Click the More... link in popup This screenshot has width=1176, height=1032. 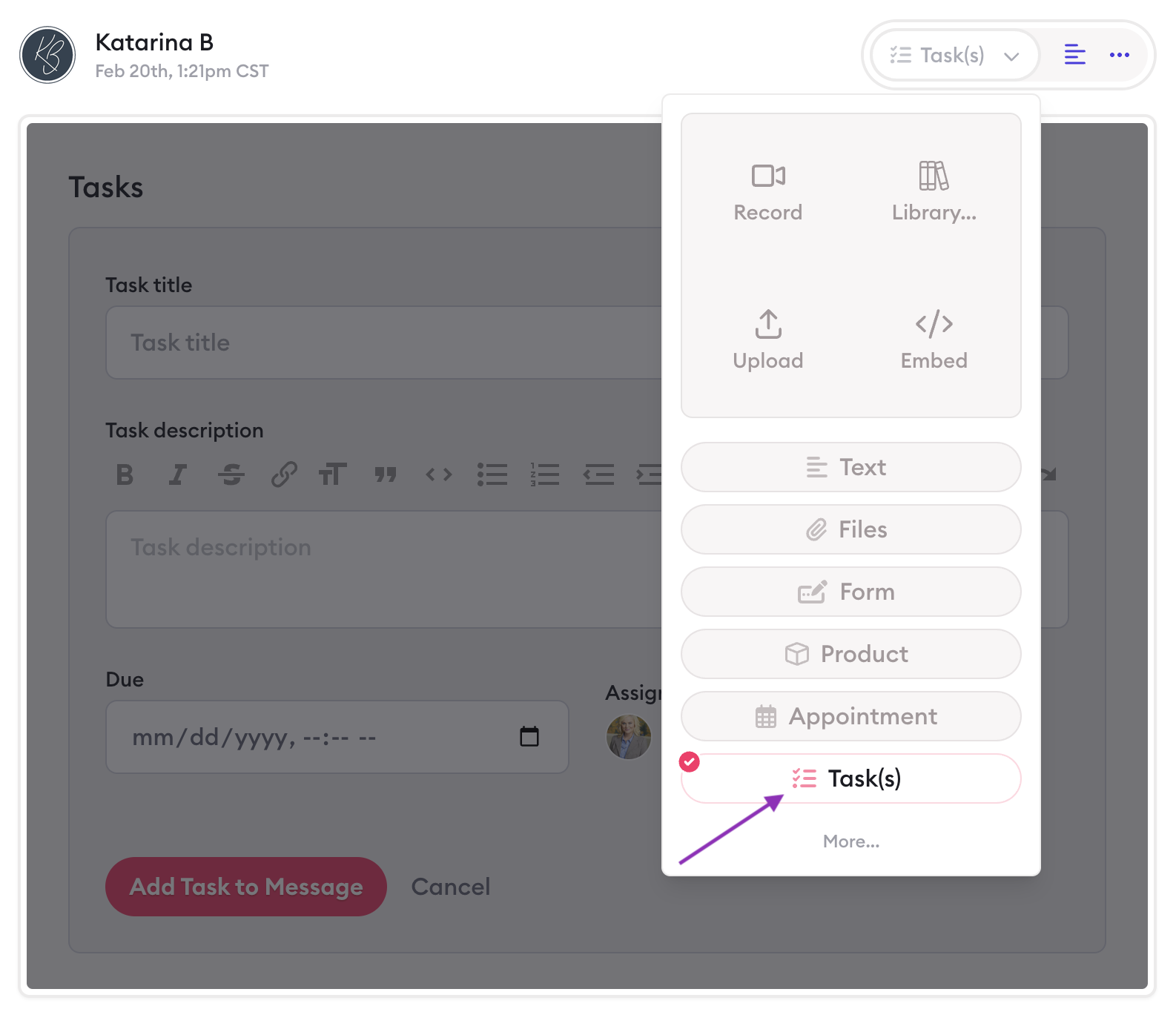pos(850,841)
